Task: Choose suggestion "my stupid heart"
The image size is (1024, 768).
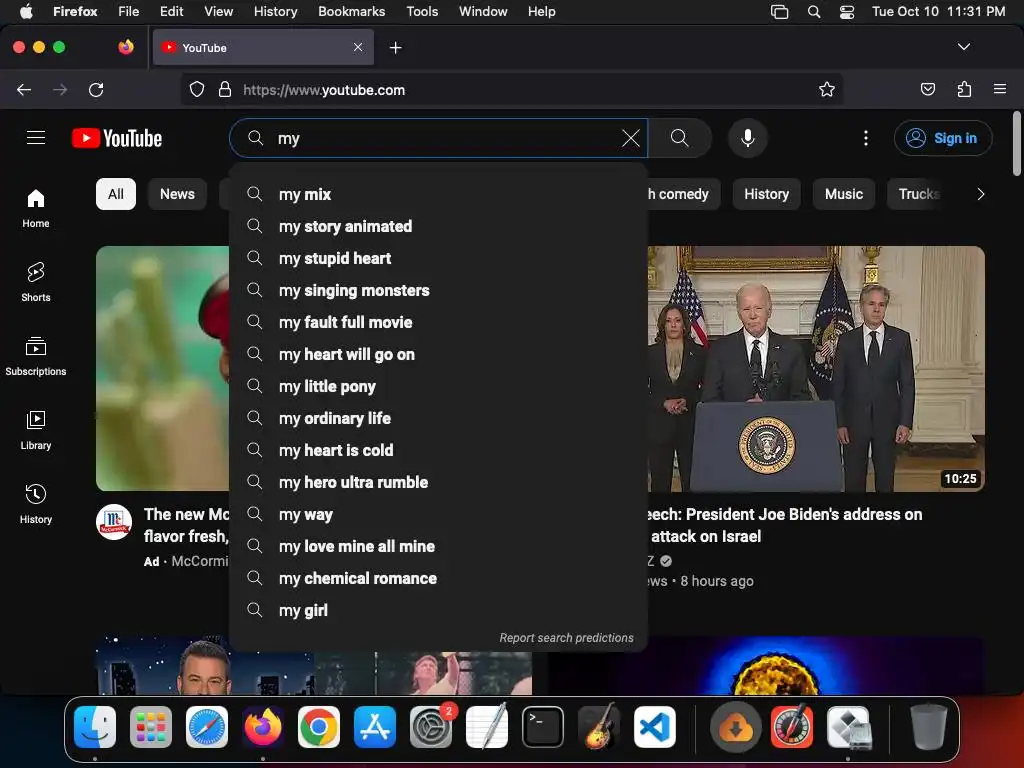Action: coord(438,258)
